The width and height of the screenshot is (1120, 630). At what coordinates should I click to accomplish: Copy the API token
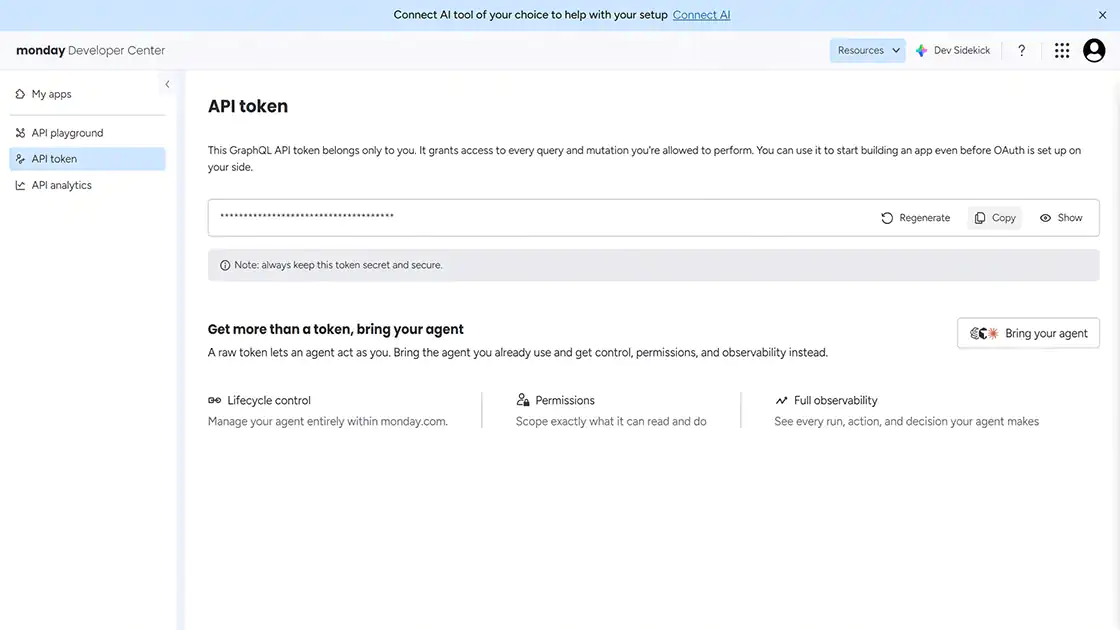click(x=995, y=218)
